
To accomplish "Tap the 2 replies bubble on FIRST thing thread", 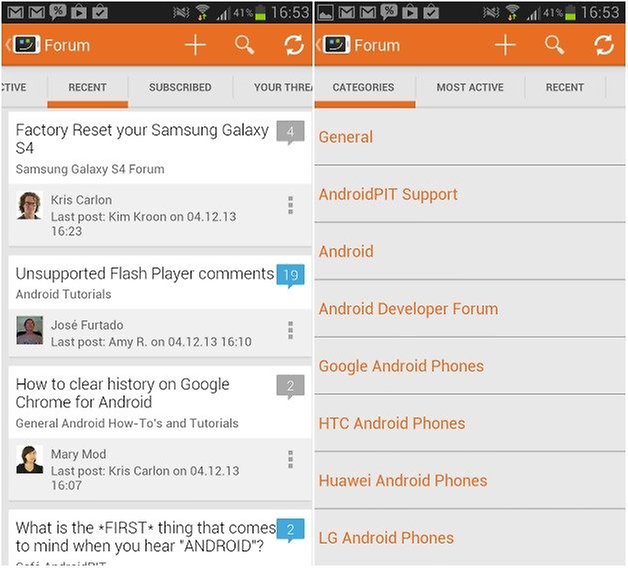I will point(290,530).
